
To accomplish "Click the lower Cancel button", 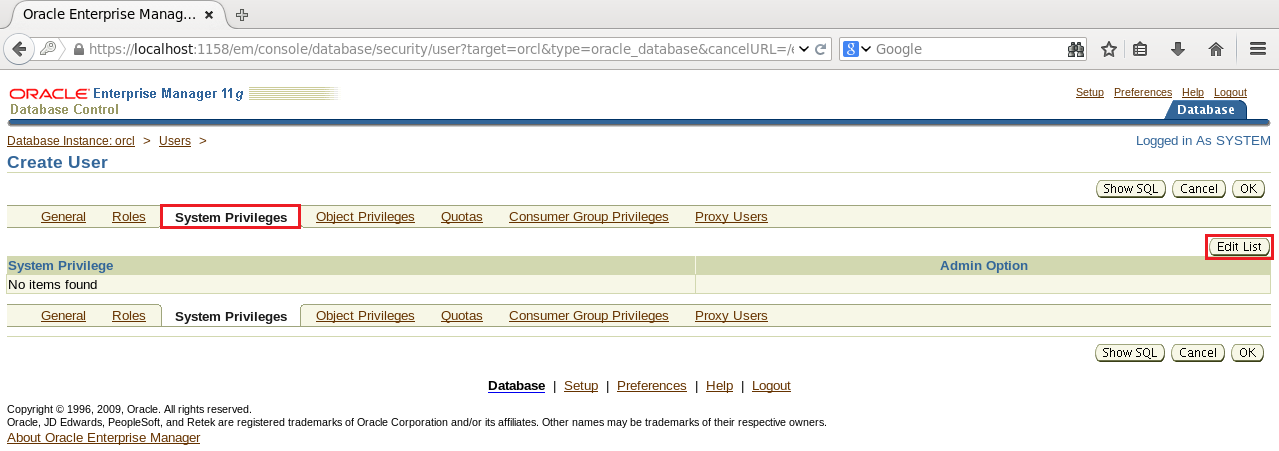I will pyautogui.click(x=1197, y=352).
